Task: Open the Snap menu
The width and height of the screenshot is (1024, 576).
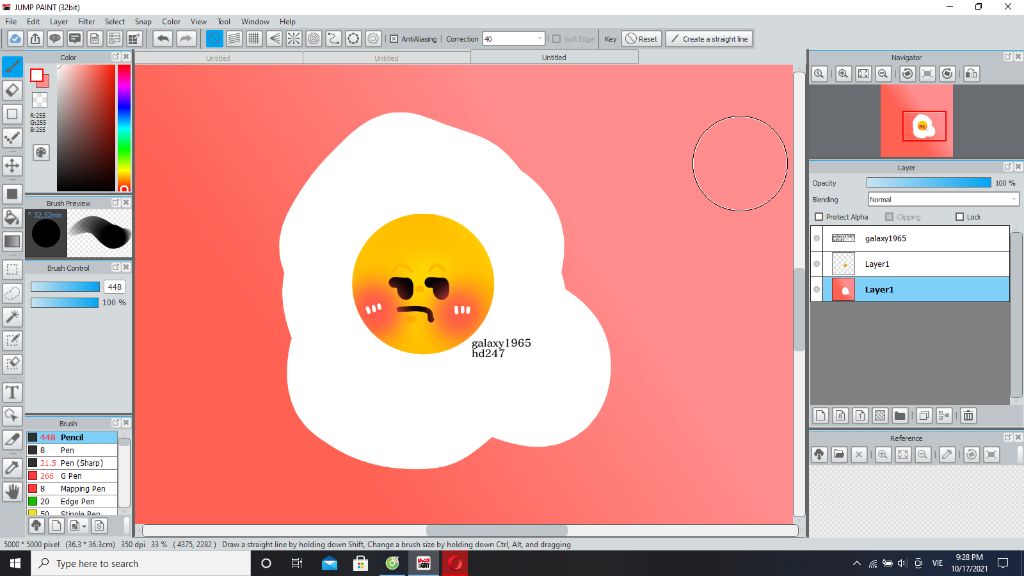Action: point(143,21)
